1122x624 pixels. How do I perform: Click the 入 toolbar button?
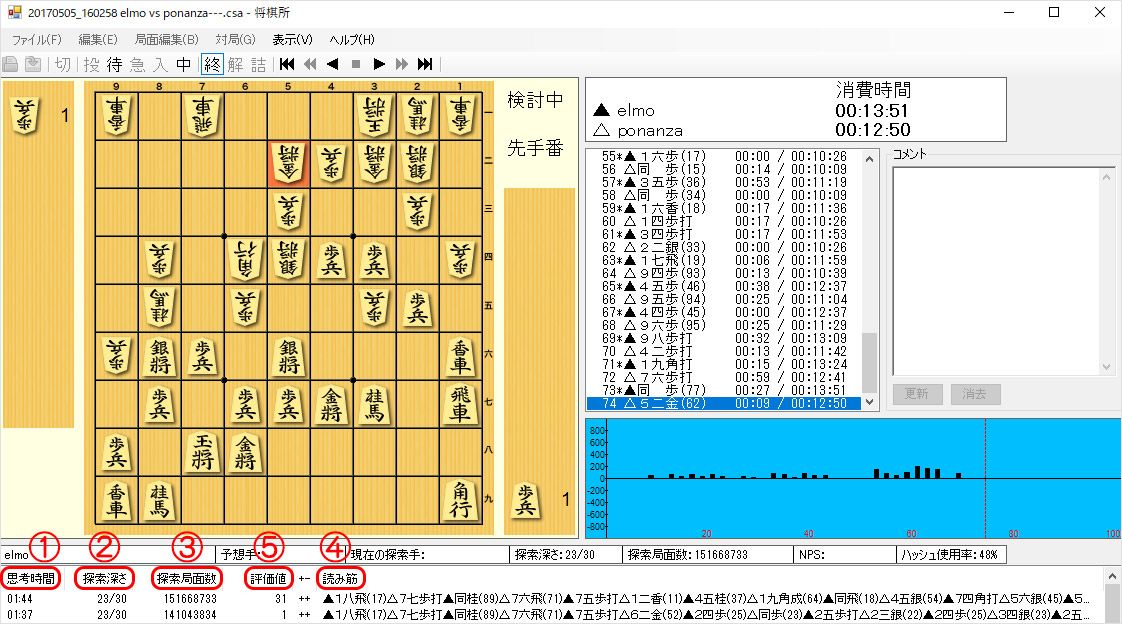click(160, 64)
